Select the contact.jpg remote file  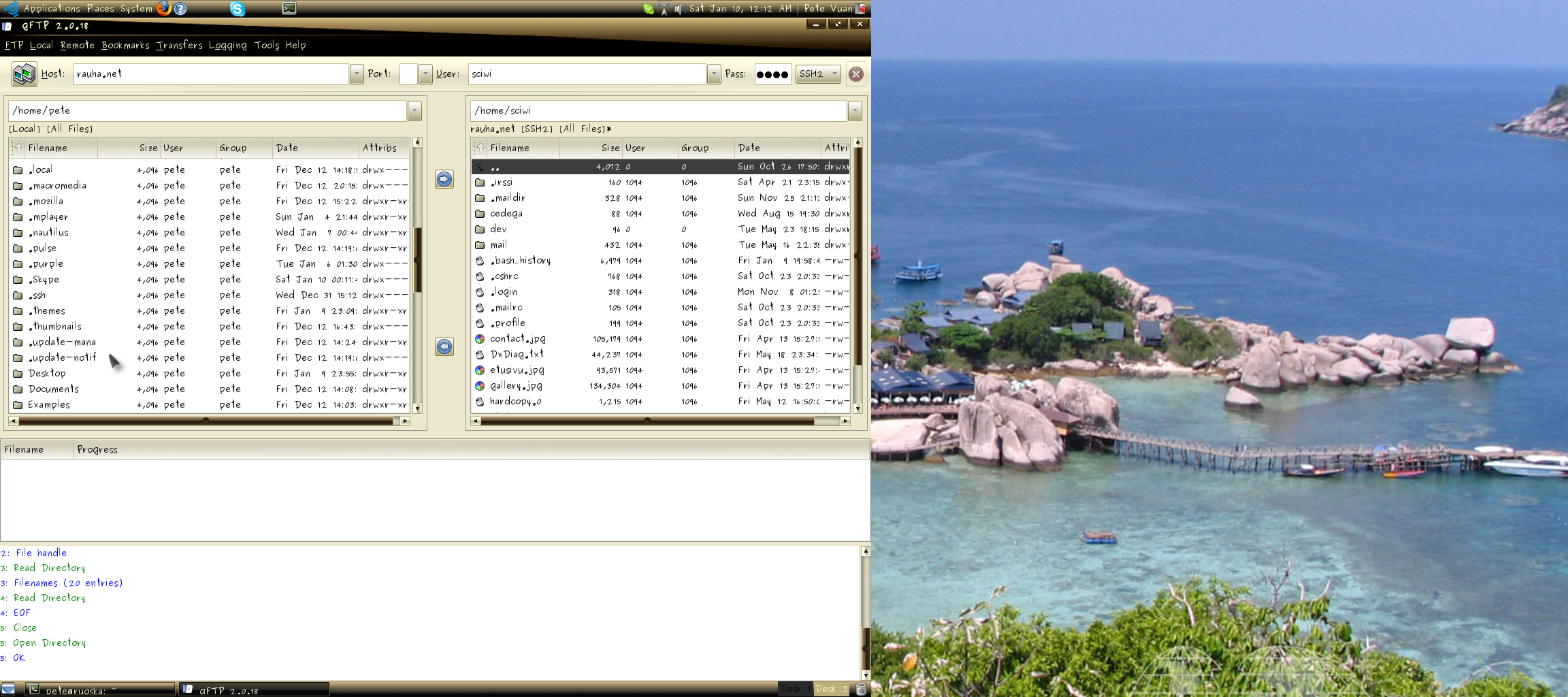518,338
